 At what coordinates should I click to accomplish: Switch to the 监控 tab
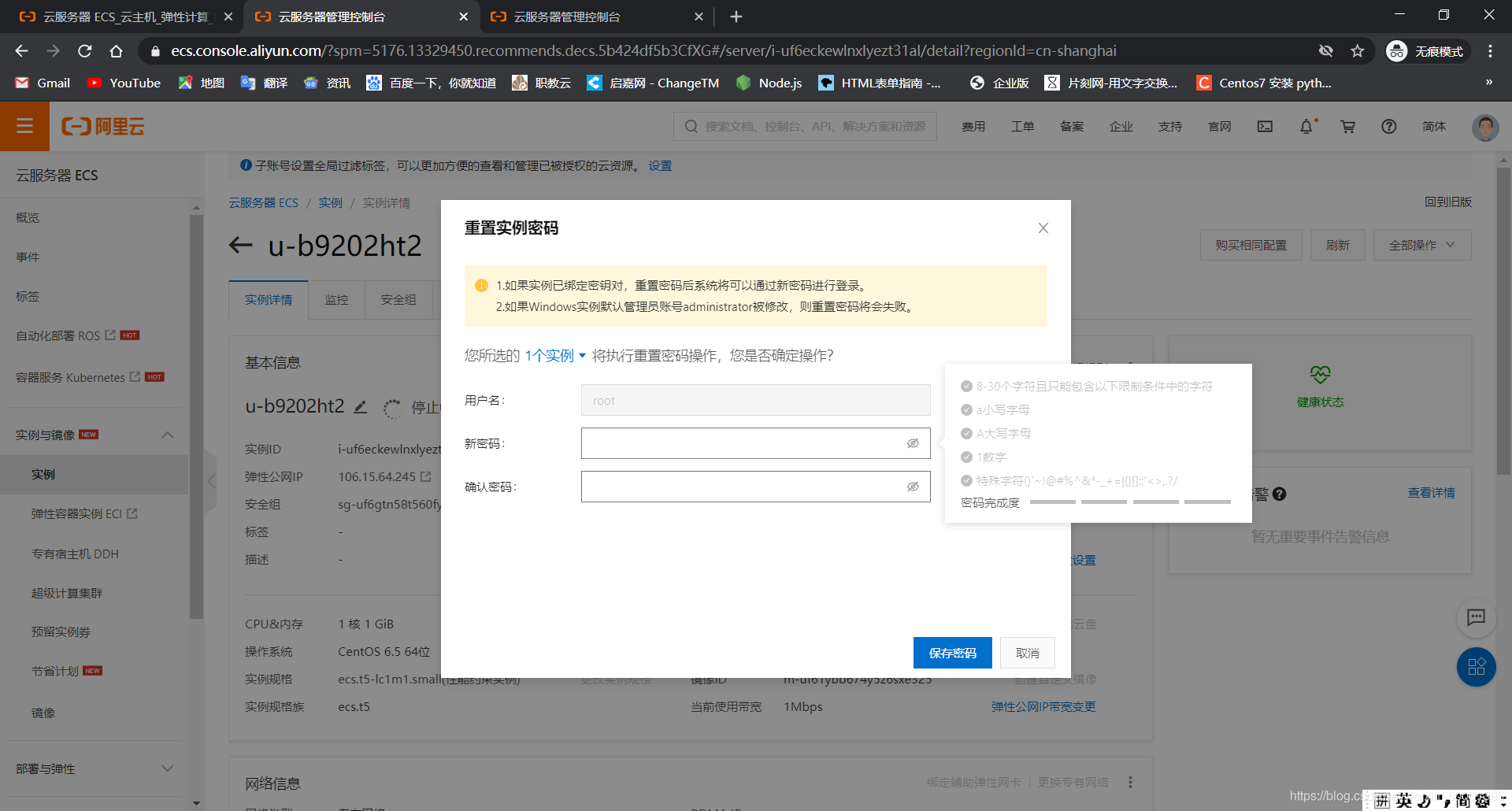click(x=336, y=299)
